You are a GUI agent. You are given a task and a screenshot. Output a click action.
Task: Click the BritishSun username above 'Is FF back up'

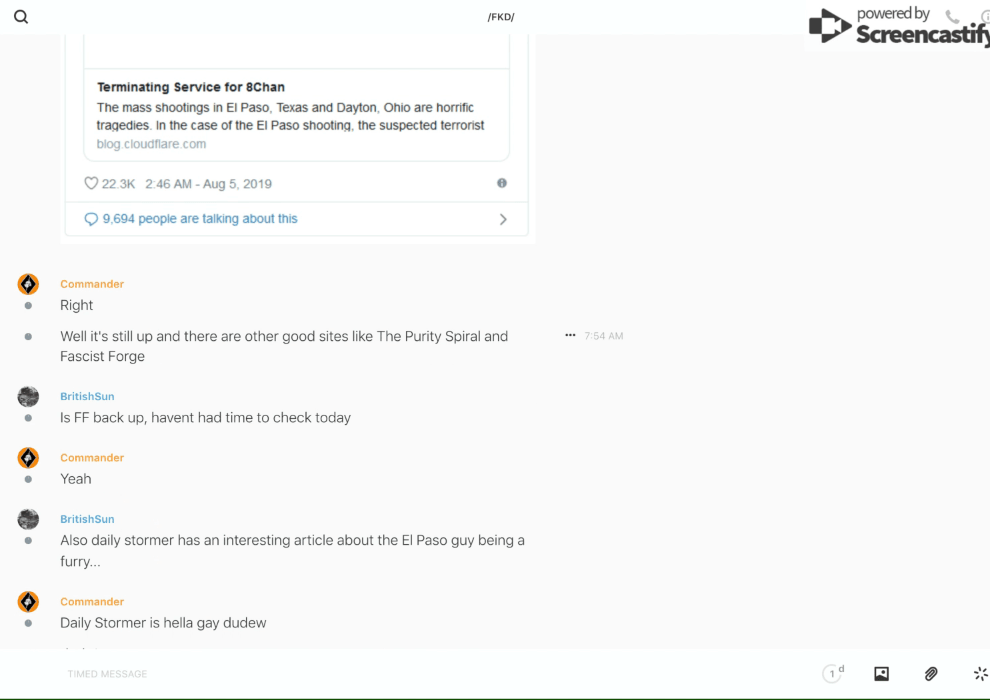click(87, 396)
